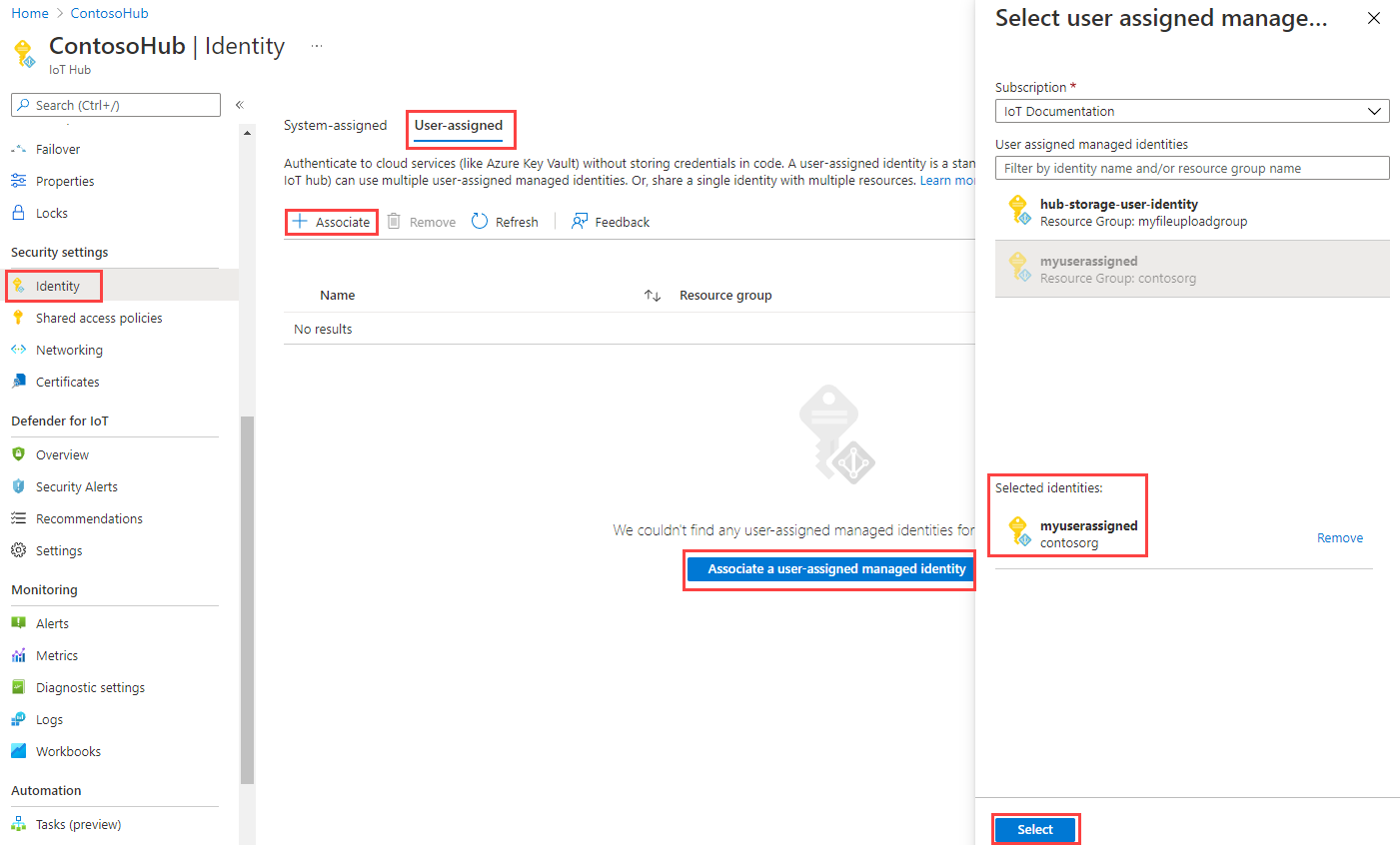This screenshot has width=1400, height=845.
Task: Switch to the User-assigned tab
Action: (459, 125)
